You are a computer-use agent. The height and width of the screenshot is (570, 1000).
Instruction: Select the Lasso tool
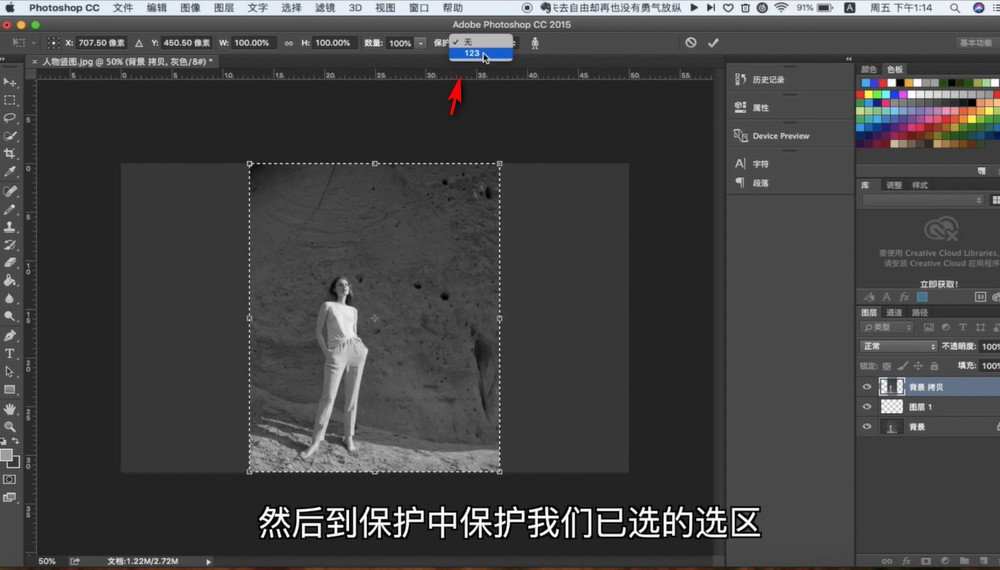[10, 118]
